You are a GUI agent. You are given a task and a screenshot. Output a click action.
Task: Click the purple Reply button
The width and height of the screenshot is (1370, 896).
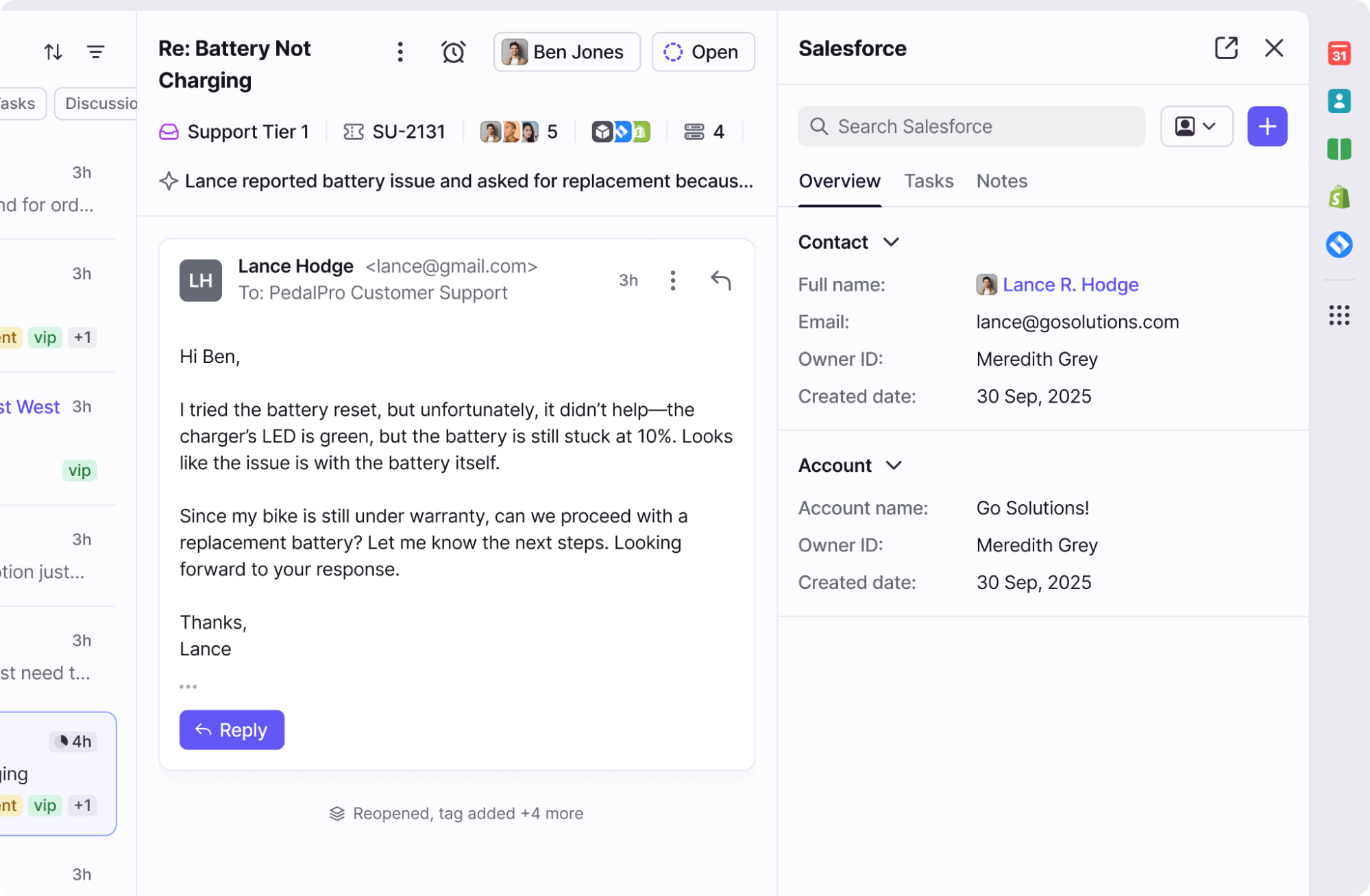[x=232, y=730]
